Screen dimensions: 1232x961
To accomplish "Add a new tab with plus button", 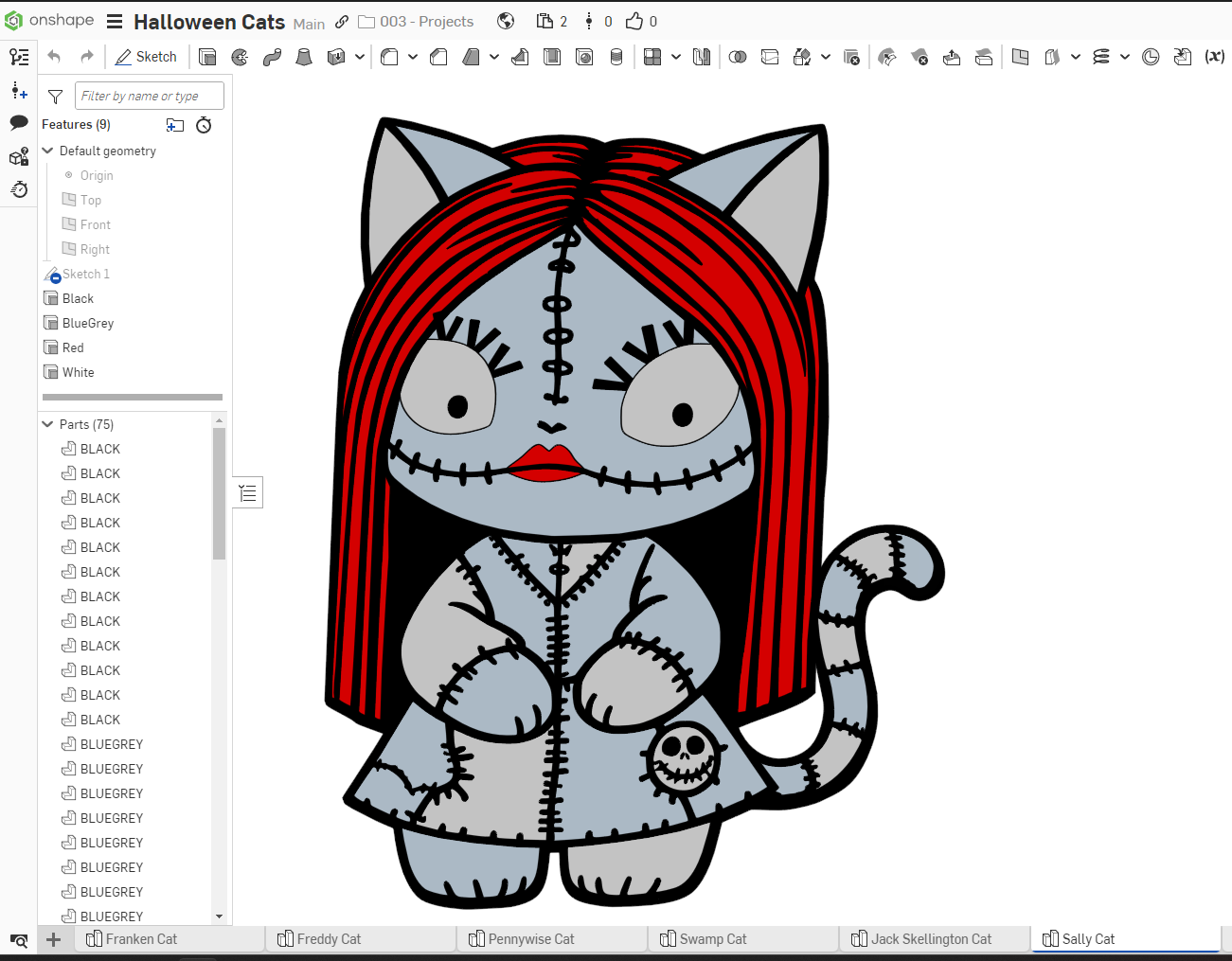I will (x=54, y=939).
